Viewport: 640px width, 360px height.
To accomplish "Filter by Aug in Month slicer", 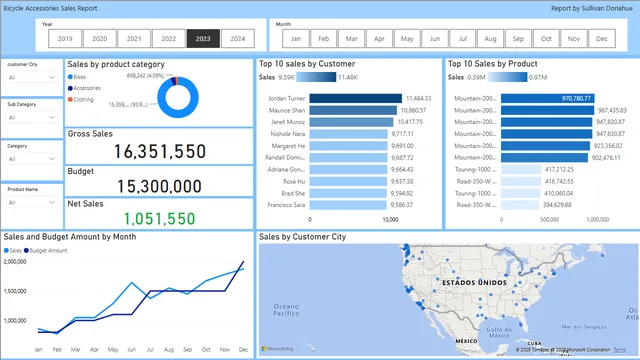I will pyautogui.click(x=490, y=39).
